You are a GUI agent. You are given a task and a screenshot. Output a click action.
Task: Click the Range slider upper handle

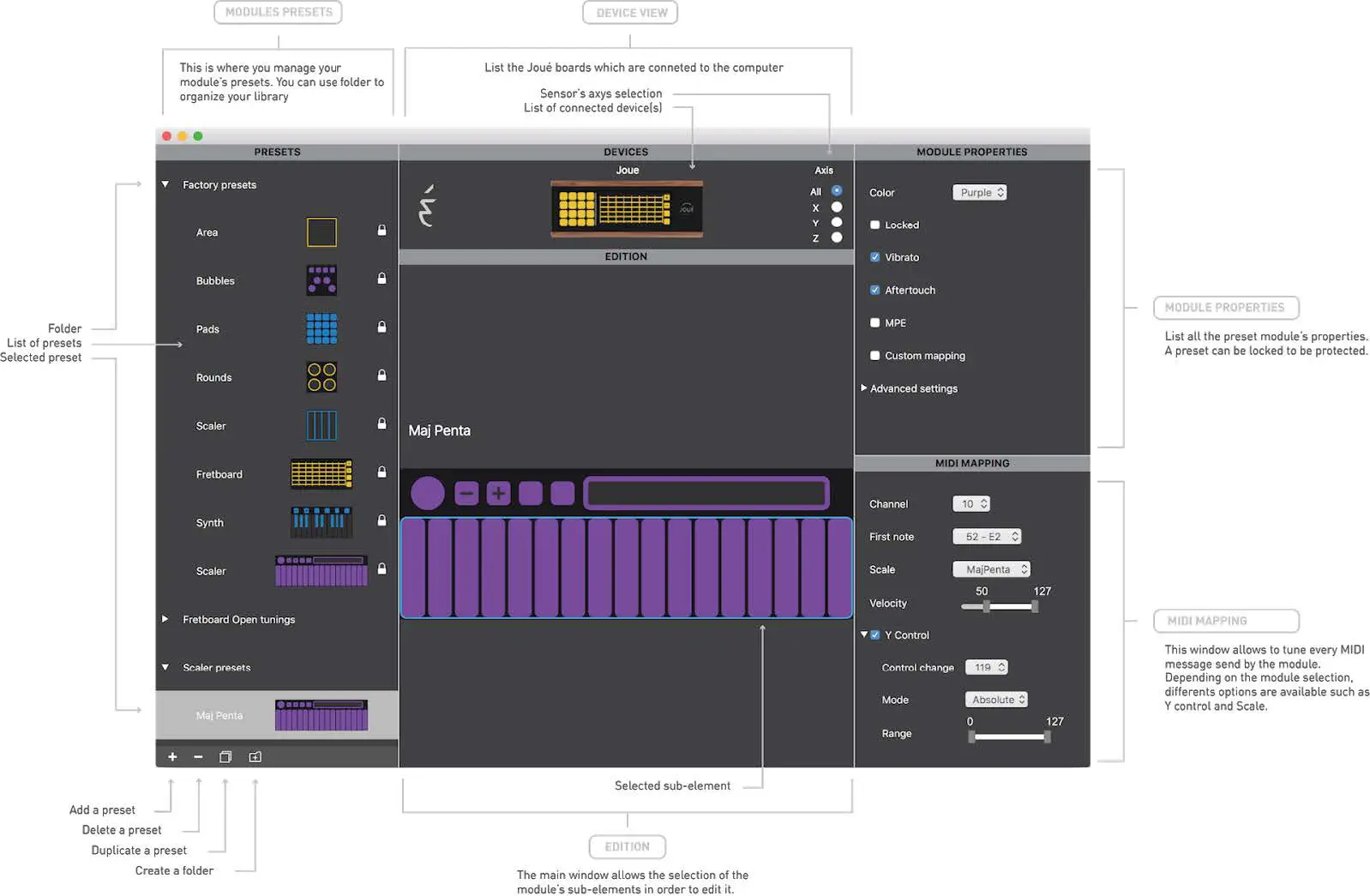[1047, 737]
